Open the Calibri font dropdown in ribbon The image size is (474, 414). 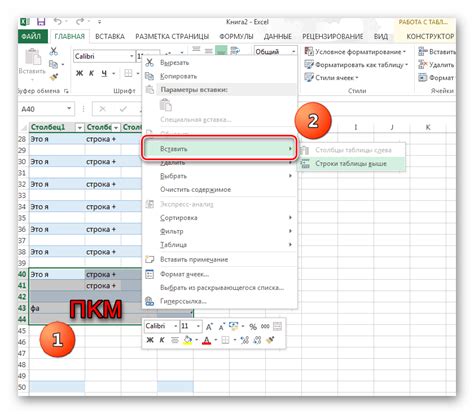[x=132, y=56]
